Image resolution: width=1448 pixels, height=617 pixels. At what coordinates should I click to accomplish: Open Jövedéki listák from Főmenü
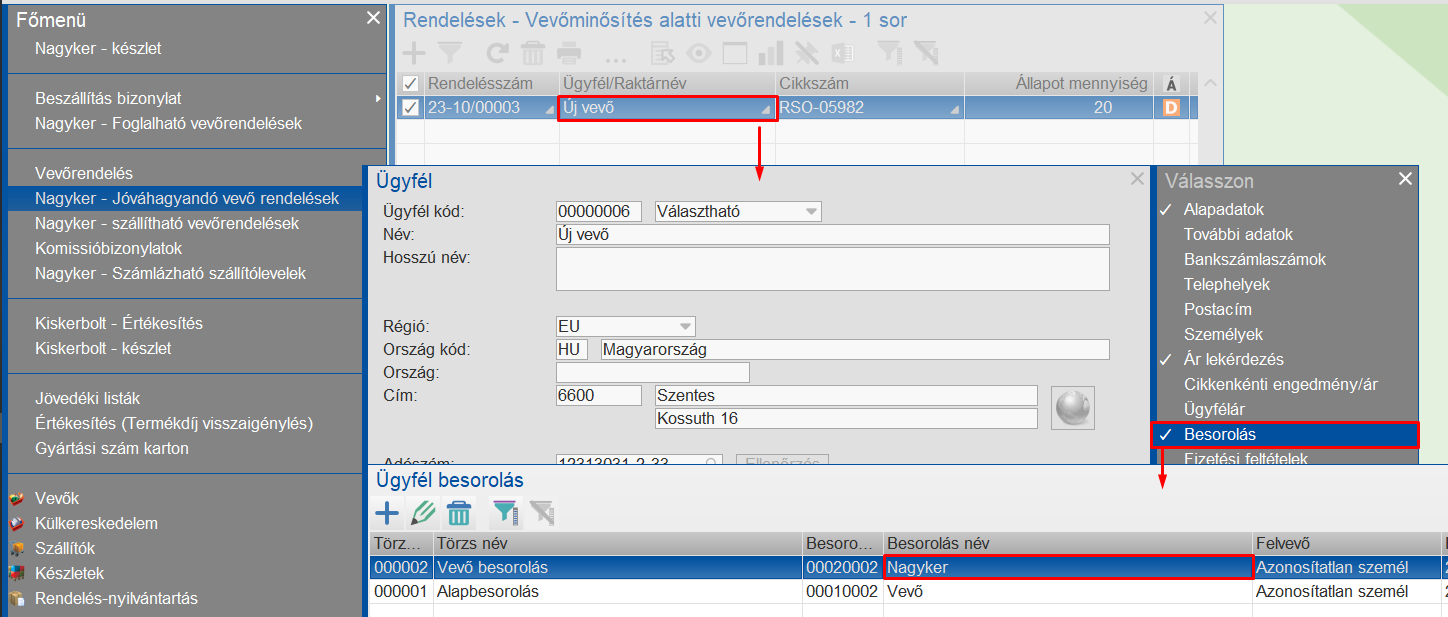(x=88, y=398)
